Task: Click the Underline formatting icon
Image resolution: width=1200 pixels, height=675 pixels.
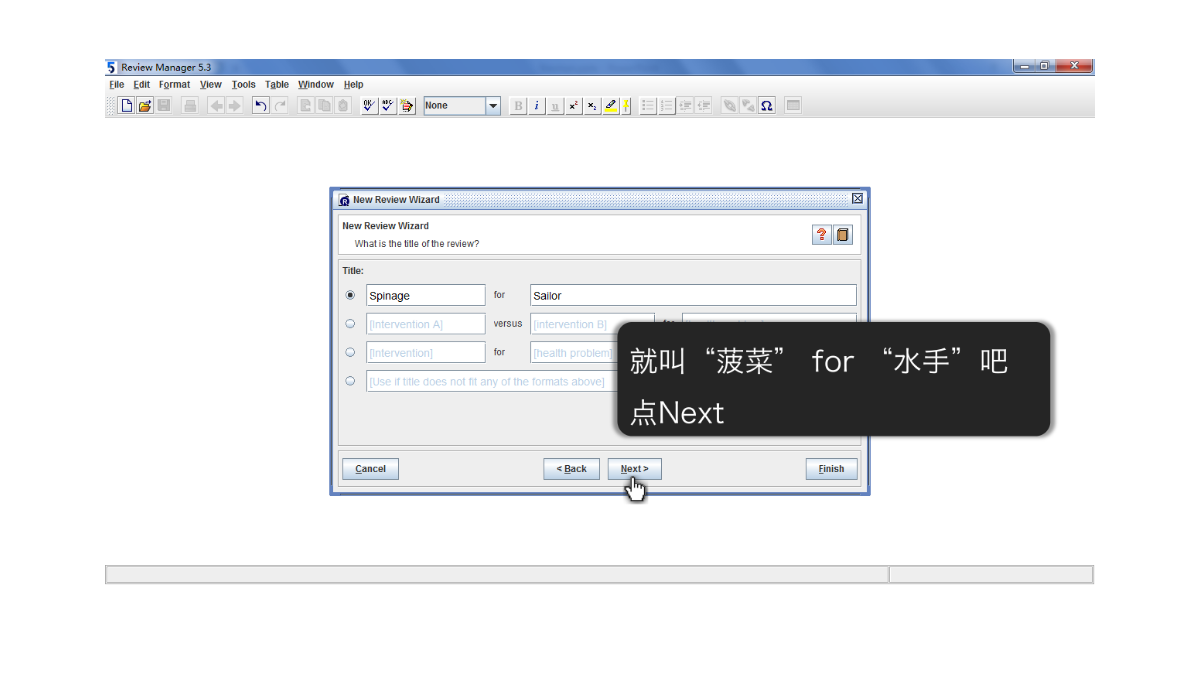Action: (555, 105)
